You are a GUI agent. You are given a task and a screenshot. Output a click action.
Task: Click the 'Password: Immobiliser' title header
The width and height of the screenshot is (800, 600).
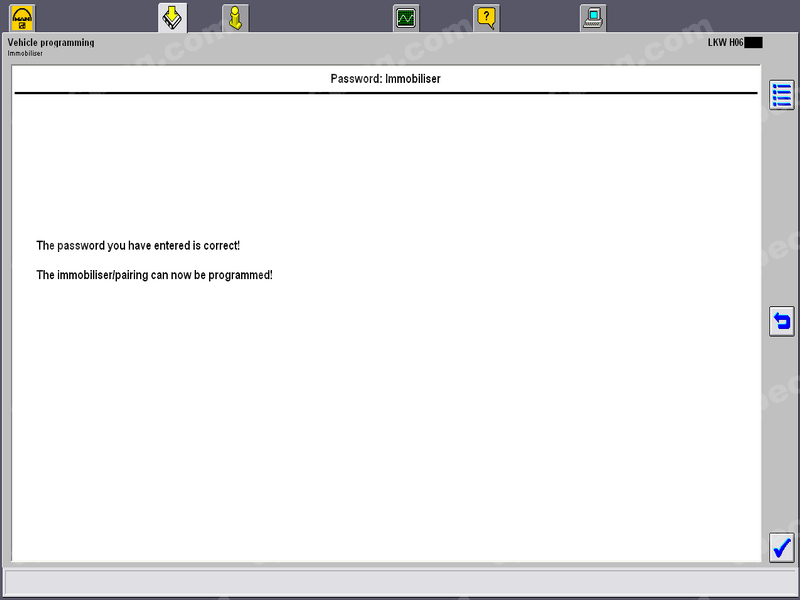(385, 79)
